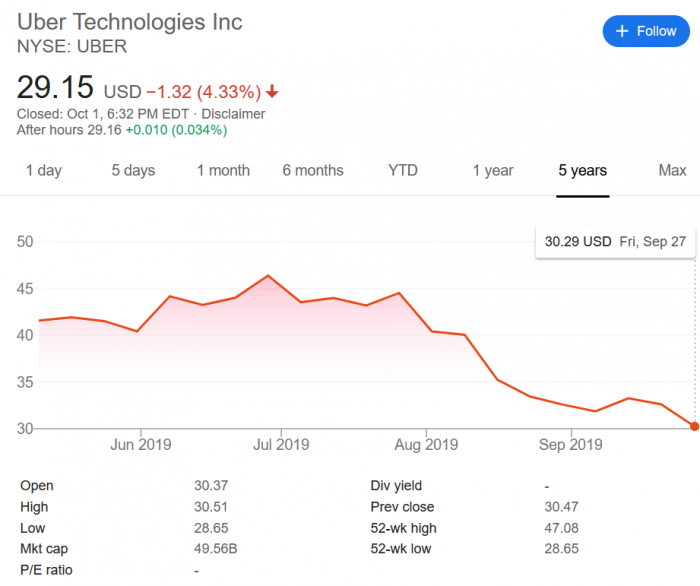Click the Mkt cap value 49.56B

click(x=214, y=548)
